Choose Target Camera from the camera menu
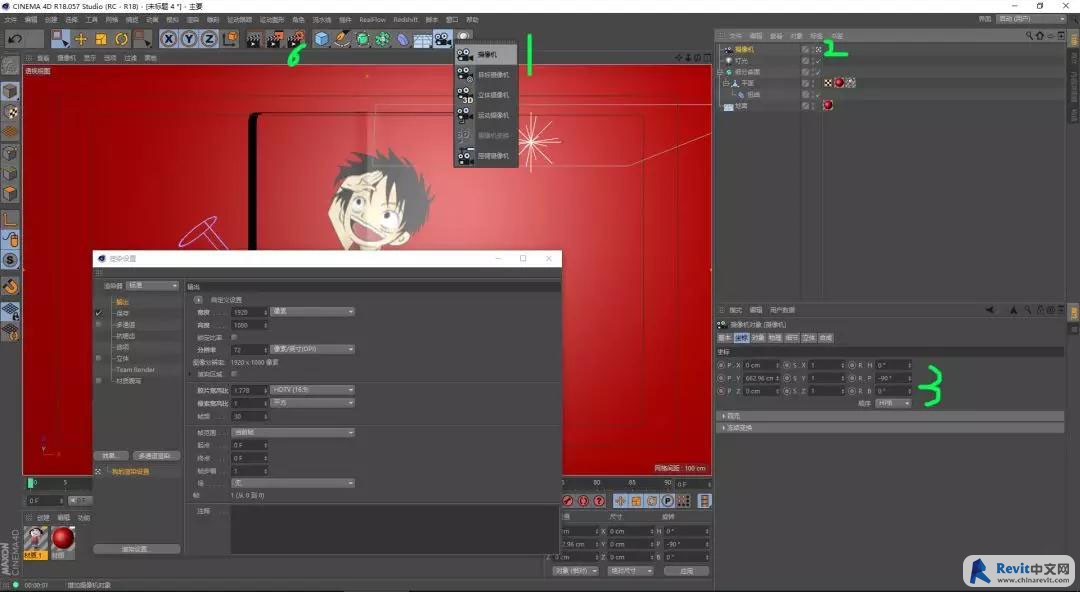This screenshot has width=1080, height=592. point(486,74)
